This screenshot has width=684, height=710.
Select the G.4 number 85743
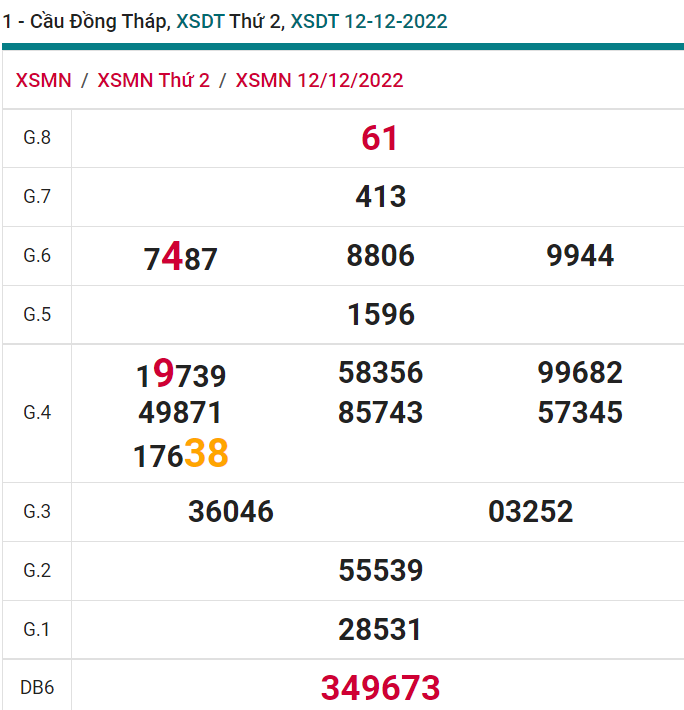[380, 412]
